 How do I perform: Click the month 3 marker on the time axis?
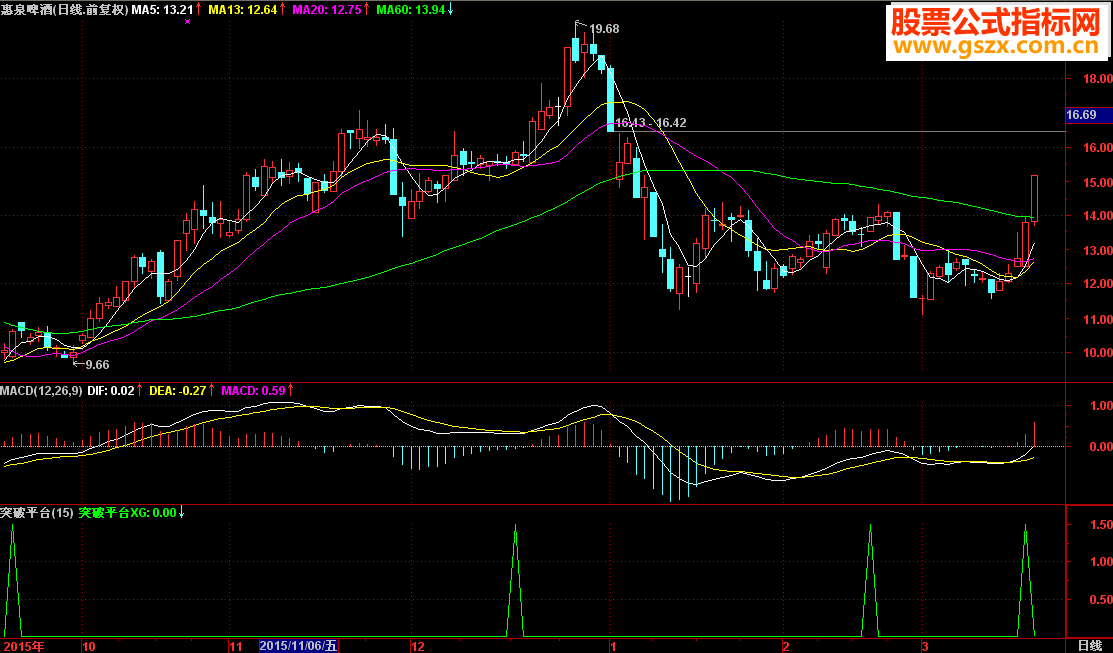pyautogui.click(x=924, y=646)
